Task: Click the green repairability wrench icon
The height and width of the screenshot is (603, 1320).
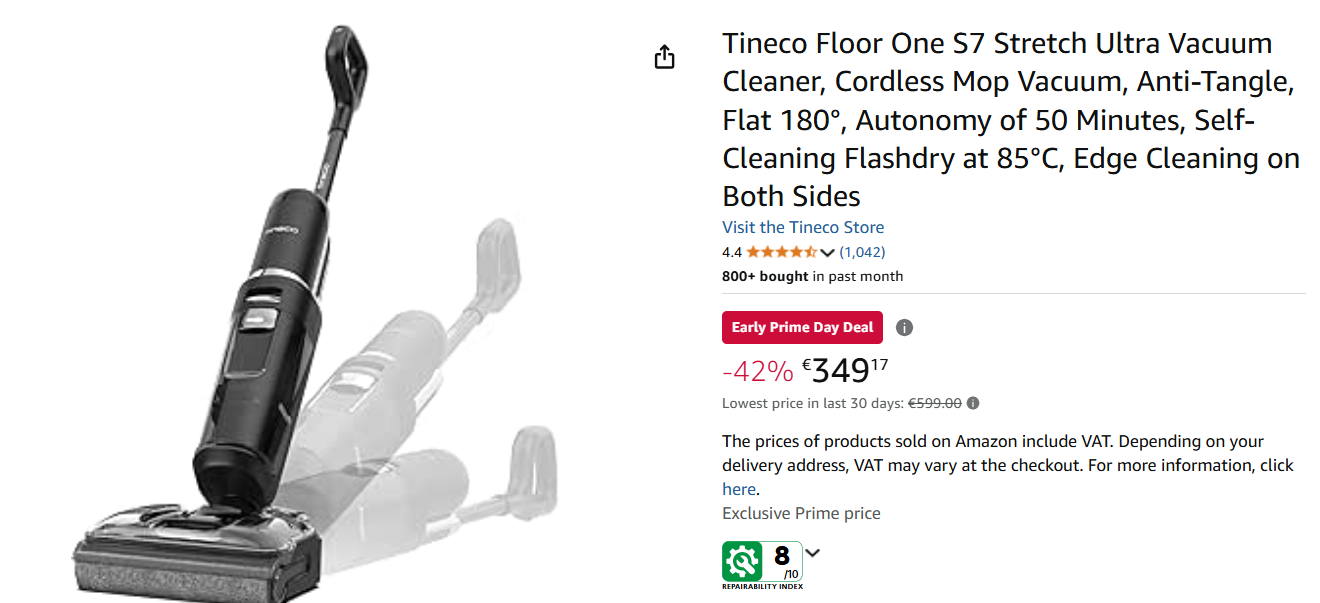Action: coord(742,561)
